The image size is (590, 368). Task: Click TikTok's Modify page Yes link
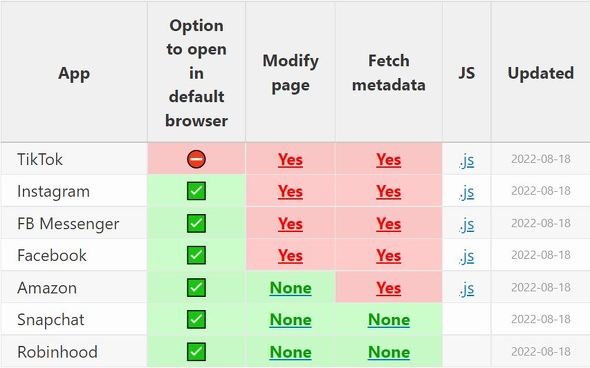pyautogui.click(x=290, y=160)
